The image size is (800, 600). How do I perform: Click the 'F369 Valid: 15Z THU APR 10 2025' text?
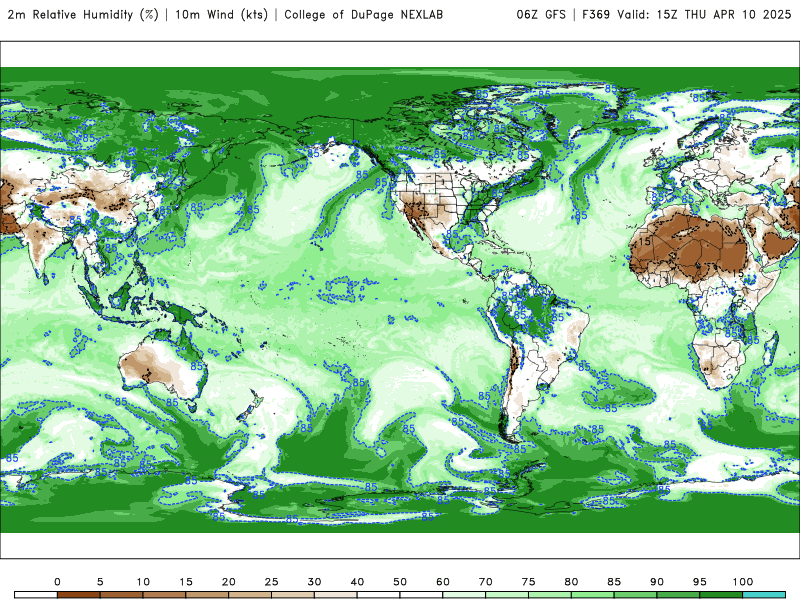(687, 14)
